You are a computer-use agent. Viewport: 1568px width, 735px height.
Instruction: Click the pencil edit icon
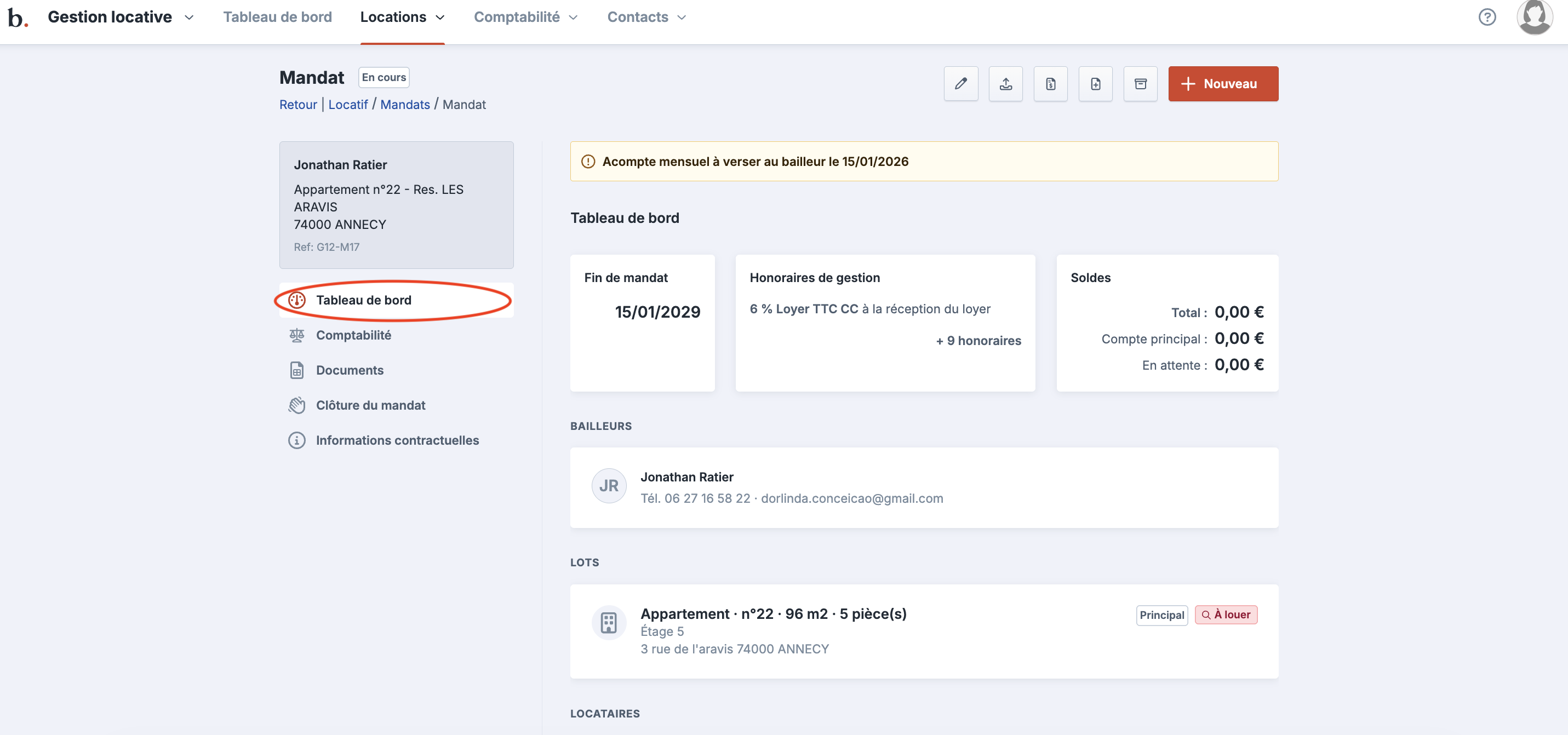coord(960,84)
